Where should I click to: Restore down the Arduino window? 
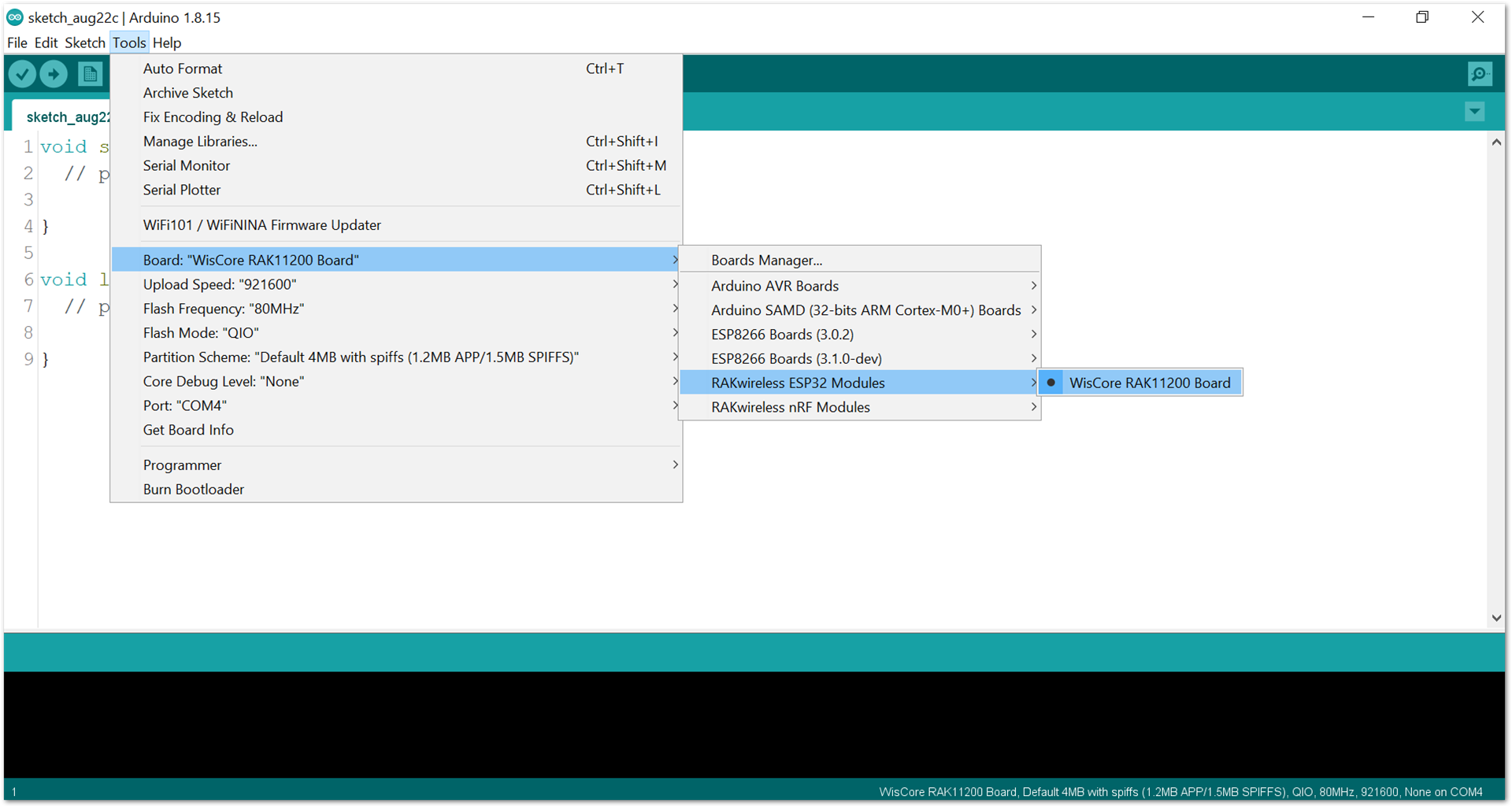point(1422,17)
